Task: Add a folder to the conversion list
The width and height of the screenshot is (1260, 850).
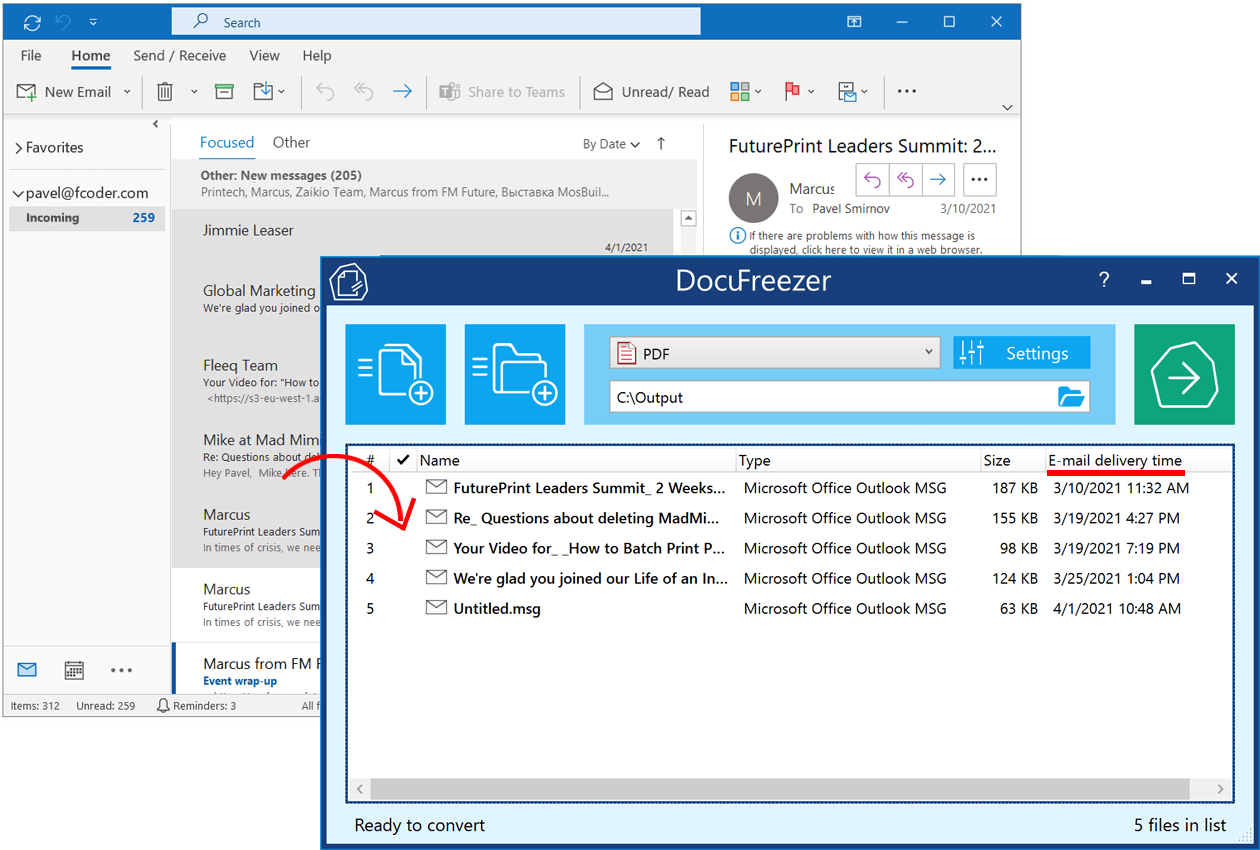Action: point(514,374)
